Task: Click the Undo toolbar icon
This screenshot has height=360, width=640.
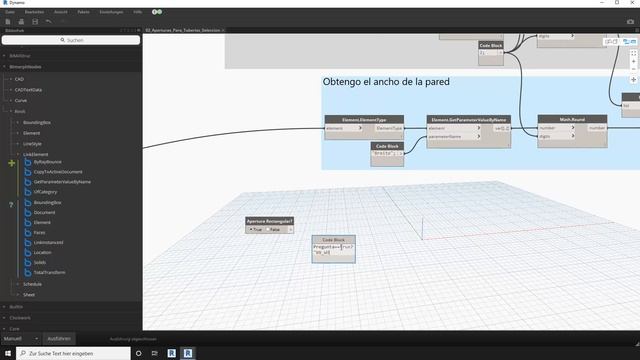Action: (x=49, y=22)
